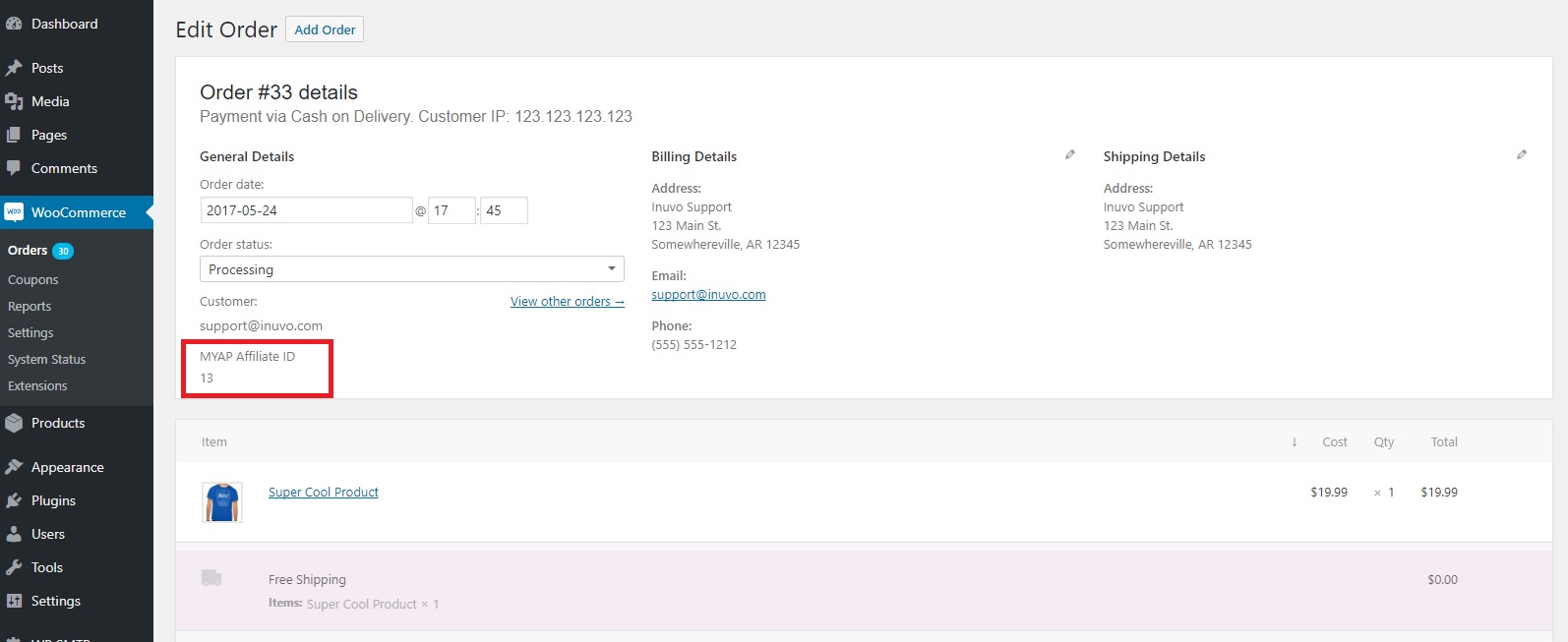Click the customer email support@inuvo.com text
Image resolution: width=1568 pixels, height=642 pixels.
(261, 326)
